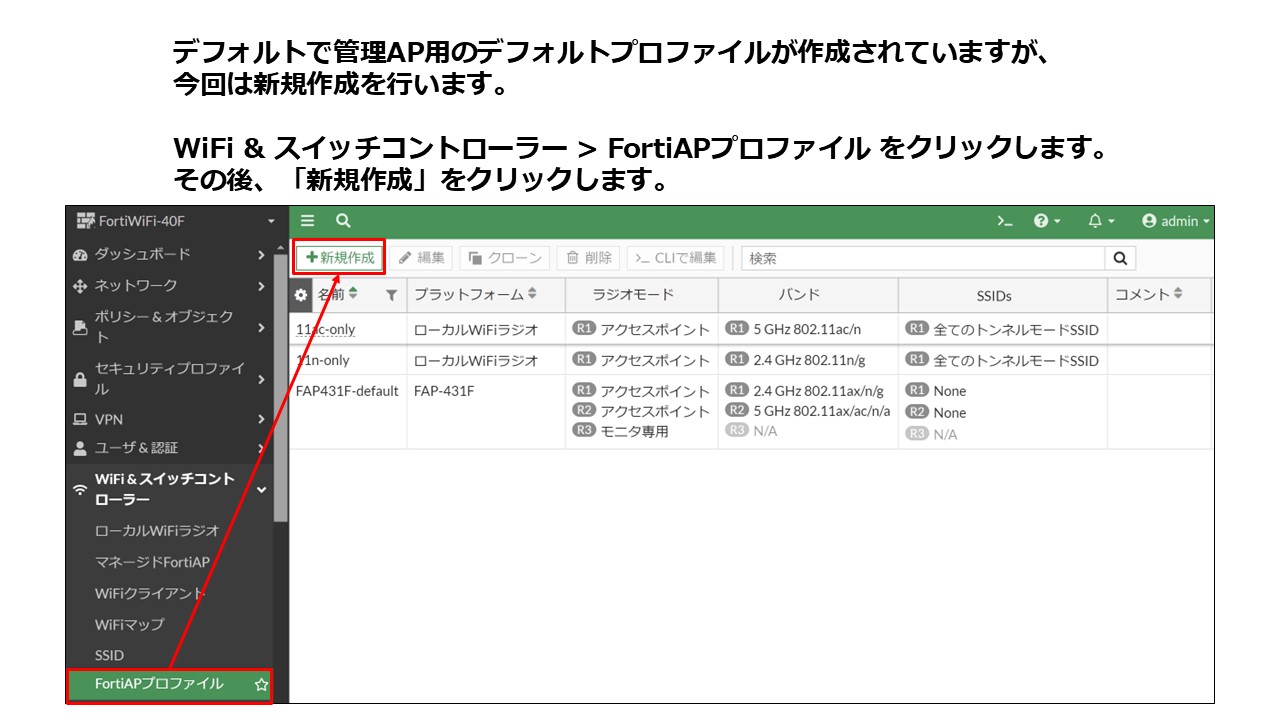
Task: Open the top bar search icon
Action: pos(343,221)
